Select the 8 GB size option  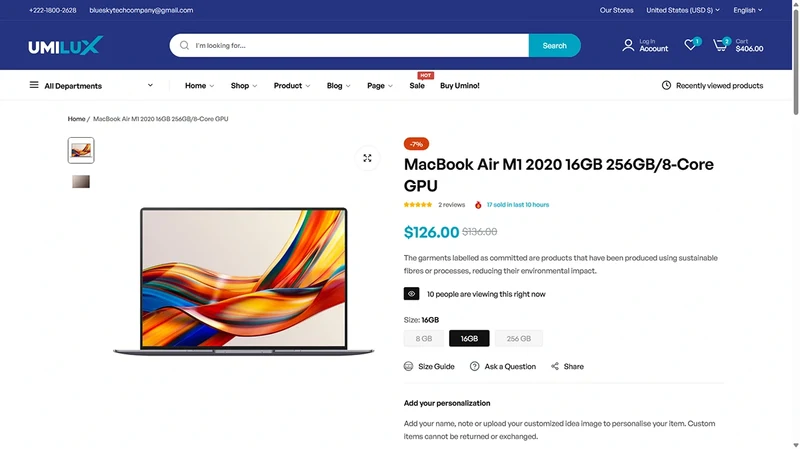pyautogui.click(x=423, y=338)
